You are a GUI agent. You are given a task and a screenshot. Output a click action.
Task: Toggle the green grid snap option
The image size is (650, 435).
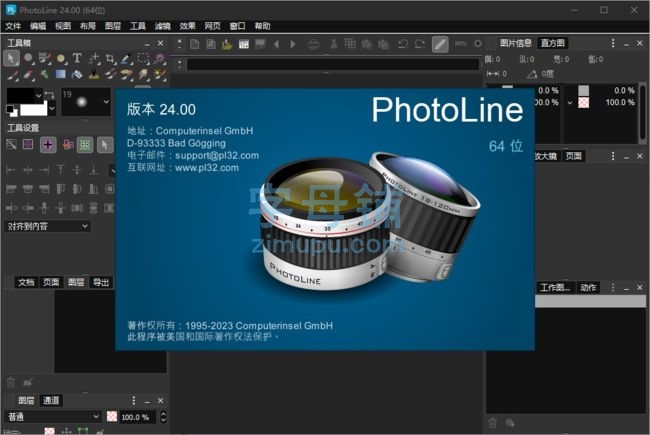point(85,145)
